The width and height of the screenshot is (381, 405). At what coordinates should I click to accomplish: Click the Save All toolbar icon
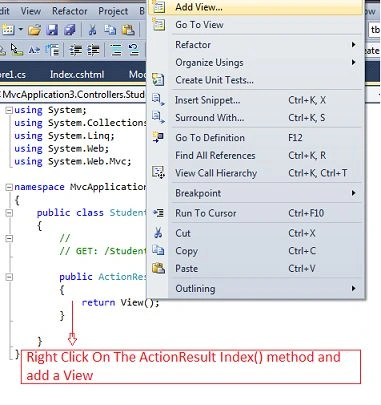[x=70, y=30]
